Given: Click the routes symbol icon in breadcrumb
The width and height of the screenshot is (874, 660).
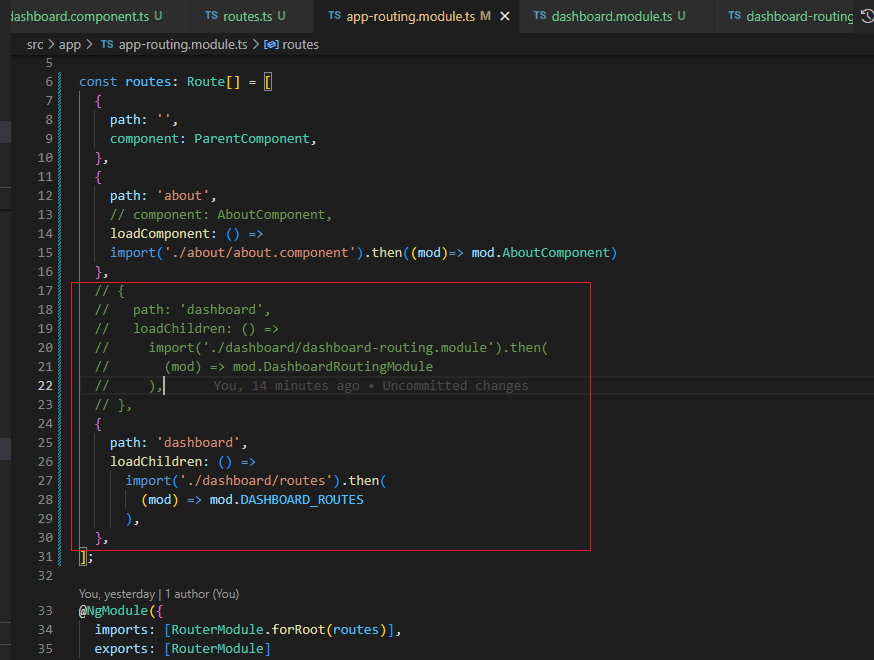Looking at the screenshot, I should coord(270,45).
